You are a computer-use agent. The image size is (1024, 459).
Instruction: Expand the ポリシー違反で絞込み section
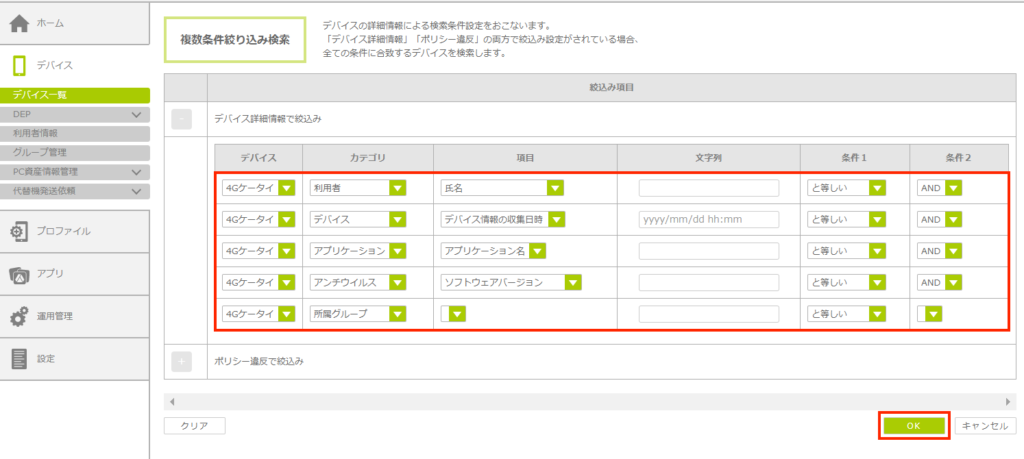182,360
